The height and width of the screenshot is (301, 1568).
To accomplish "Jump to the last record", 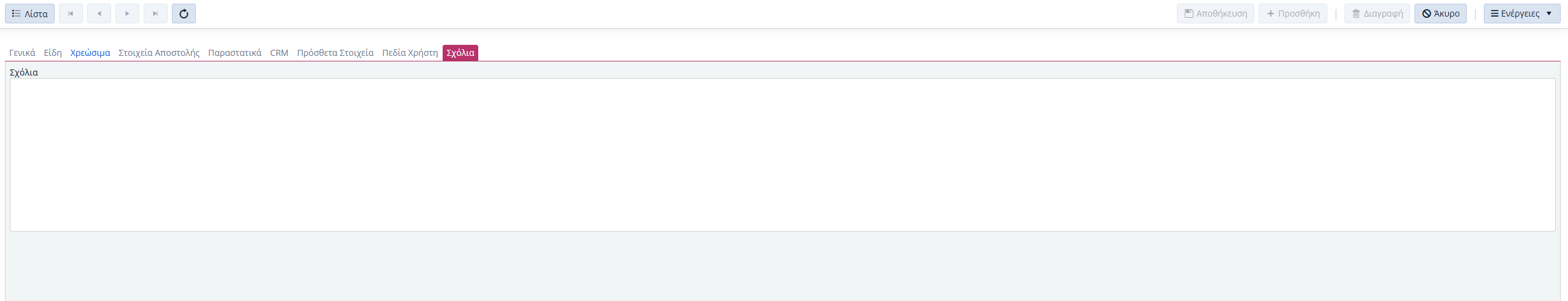I will click(155, 14).
